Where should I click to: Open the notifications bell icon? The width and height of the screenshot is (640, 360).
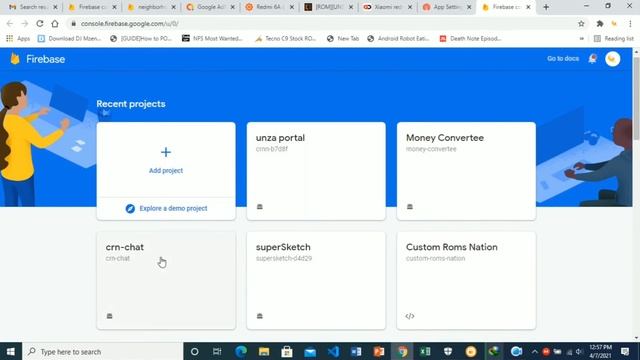592,59
